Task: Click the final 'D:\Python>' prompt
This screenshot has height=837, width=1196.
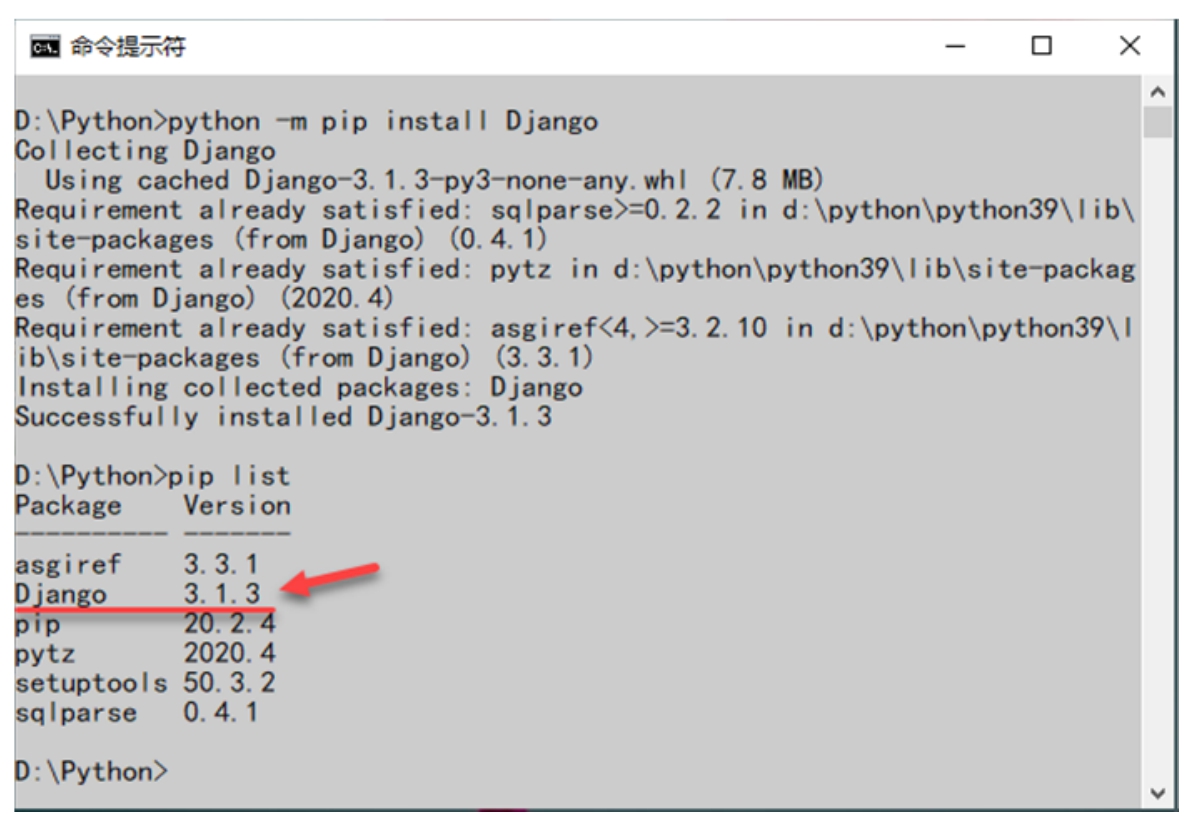Action: coord(91,772)
